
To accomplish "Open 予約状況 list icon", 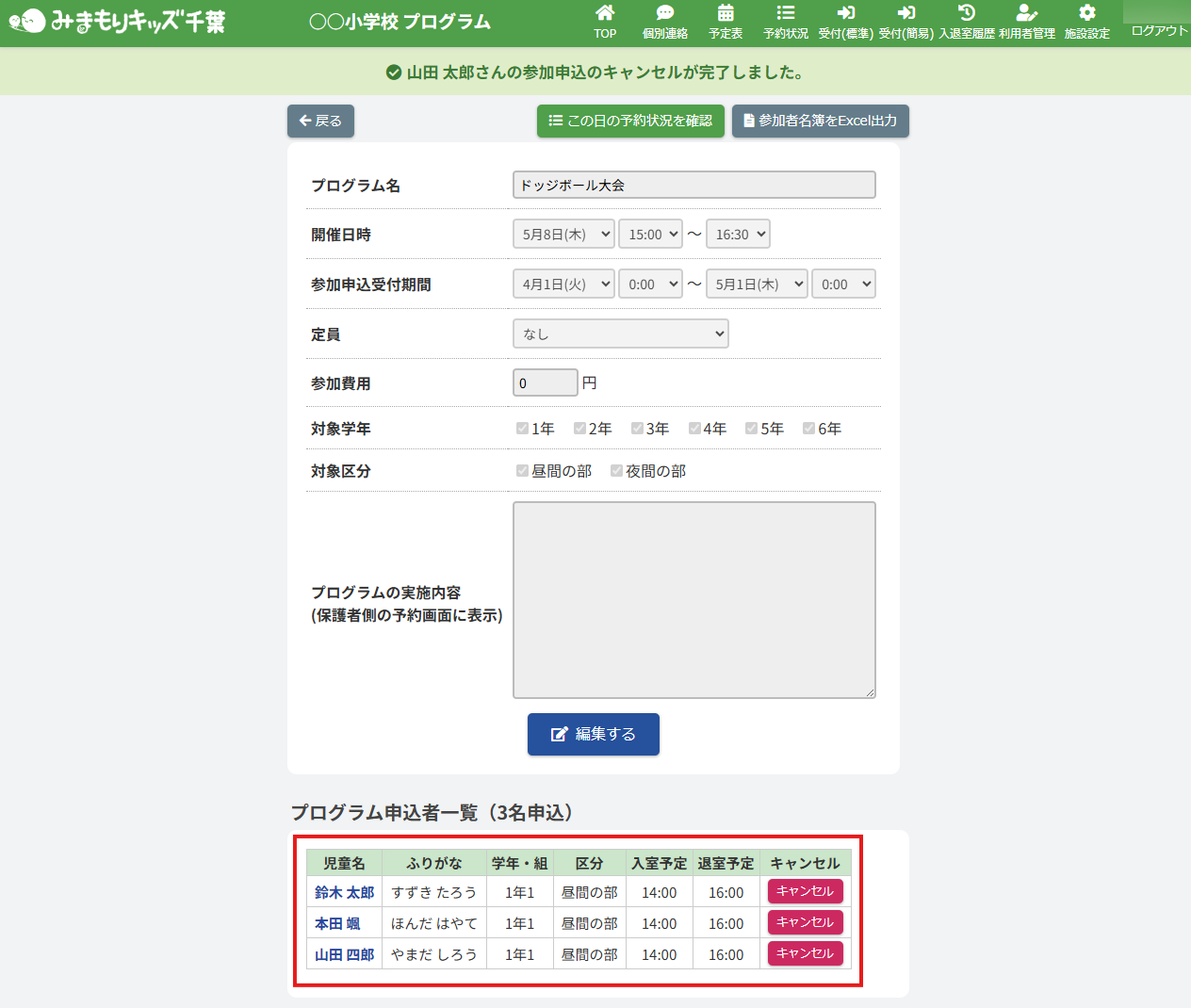I will pos(785,13).
